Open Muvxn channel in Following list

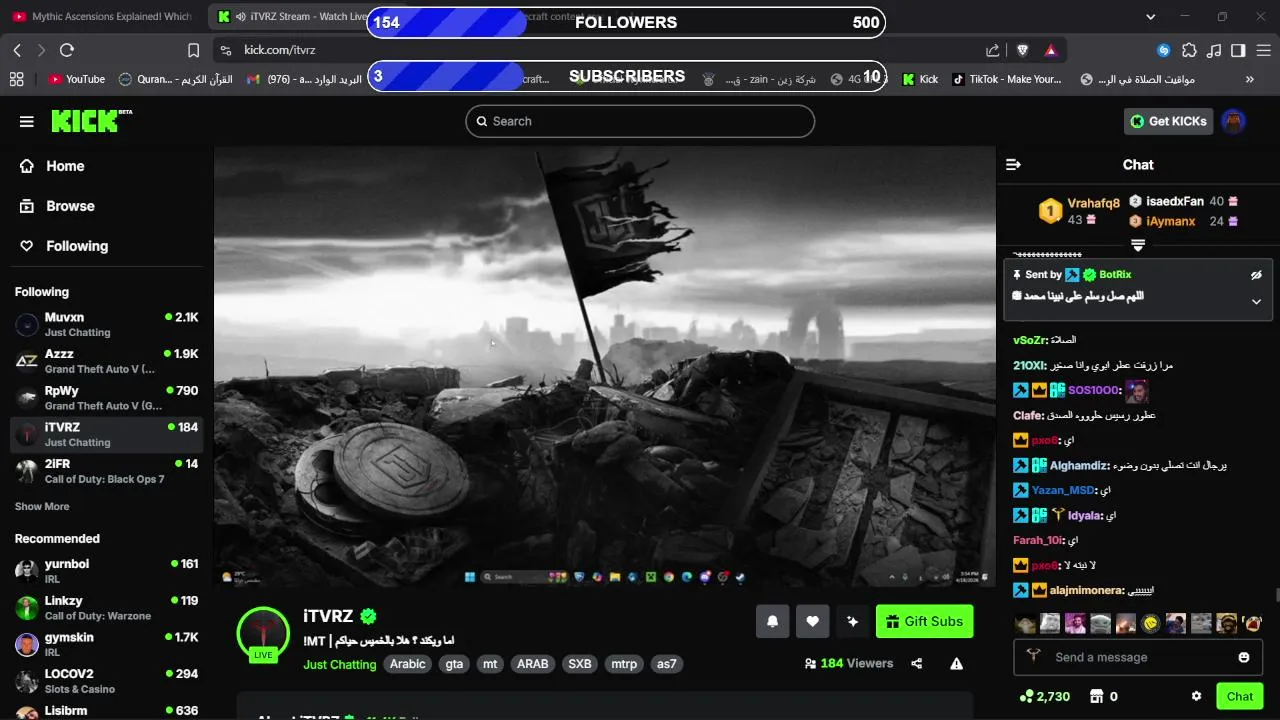pyautogui.click(x=107, y=324)
